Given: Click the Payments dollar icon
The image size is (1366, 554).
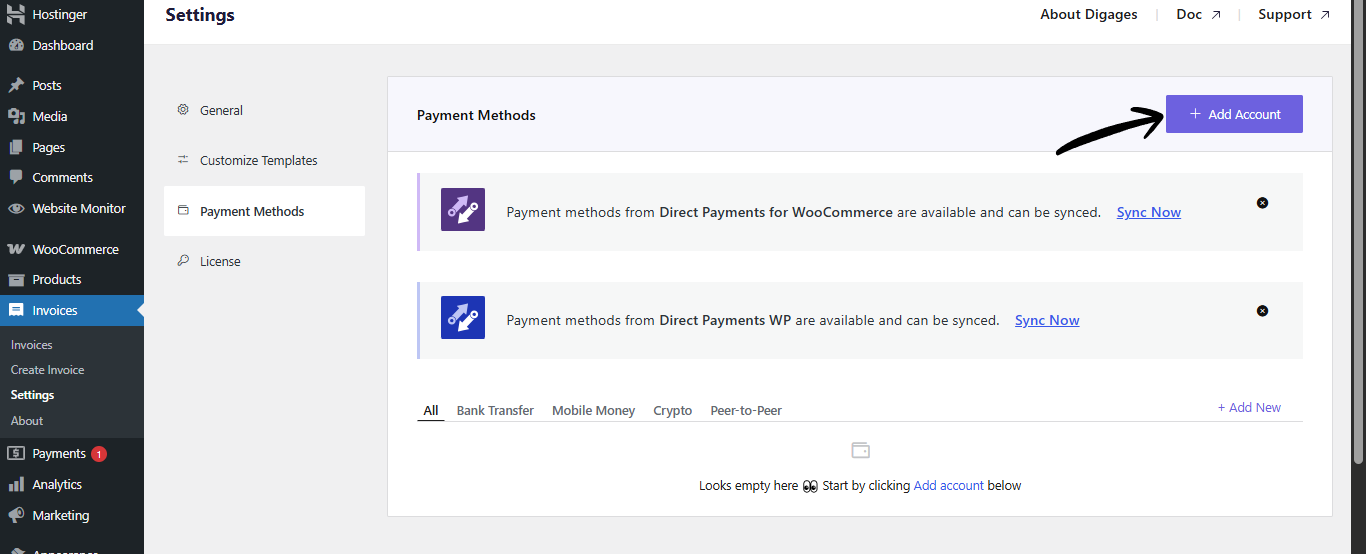Looking at the screenshot, I should point(16,453).
